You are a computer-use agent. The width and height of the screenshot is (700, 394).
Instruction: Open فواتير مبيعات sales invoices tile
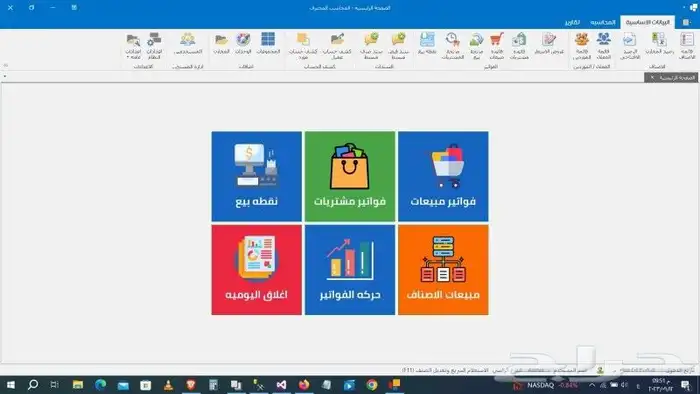[443, 176]
